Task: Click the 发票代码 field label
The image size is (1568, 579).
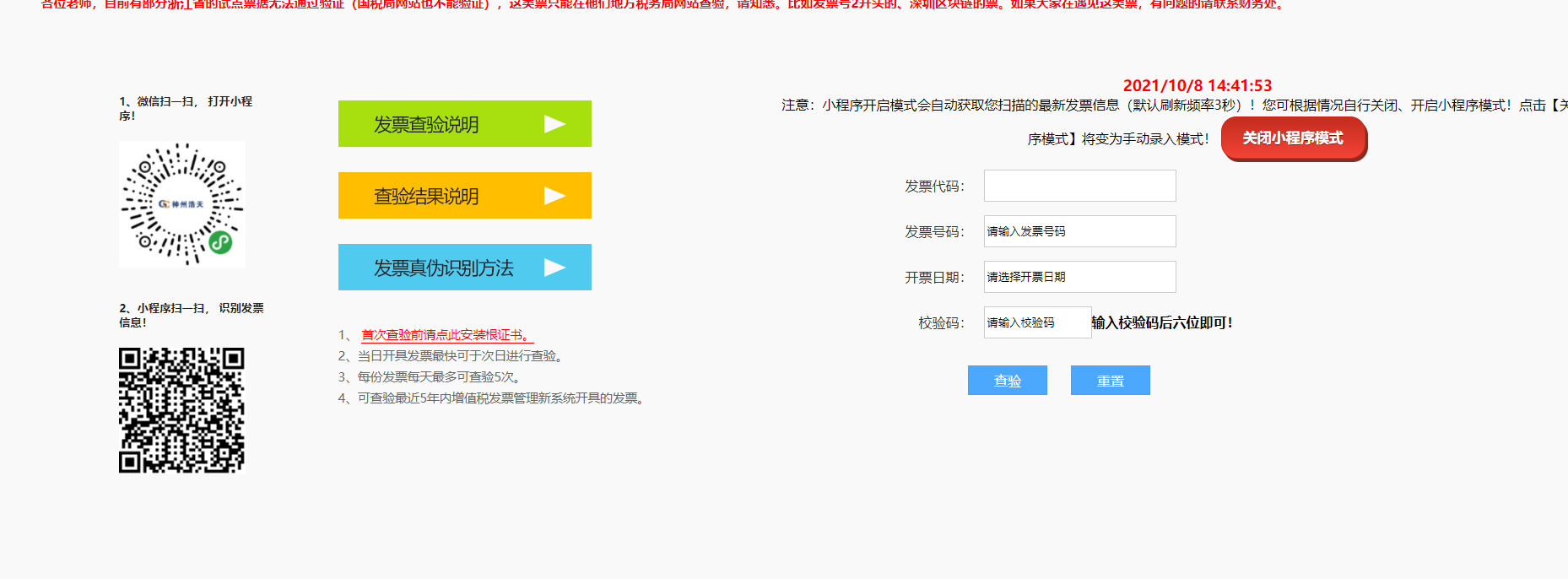Action: tap(934, 186)
